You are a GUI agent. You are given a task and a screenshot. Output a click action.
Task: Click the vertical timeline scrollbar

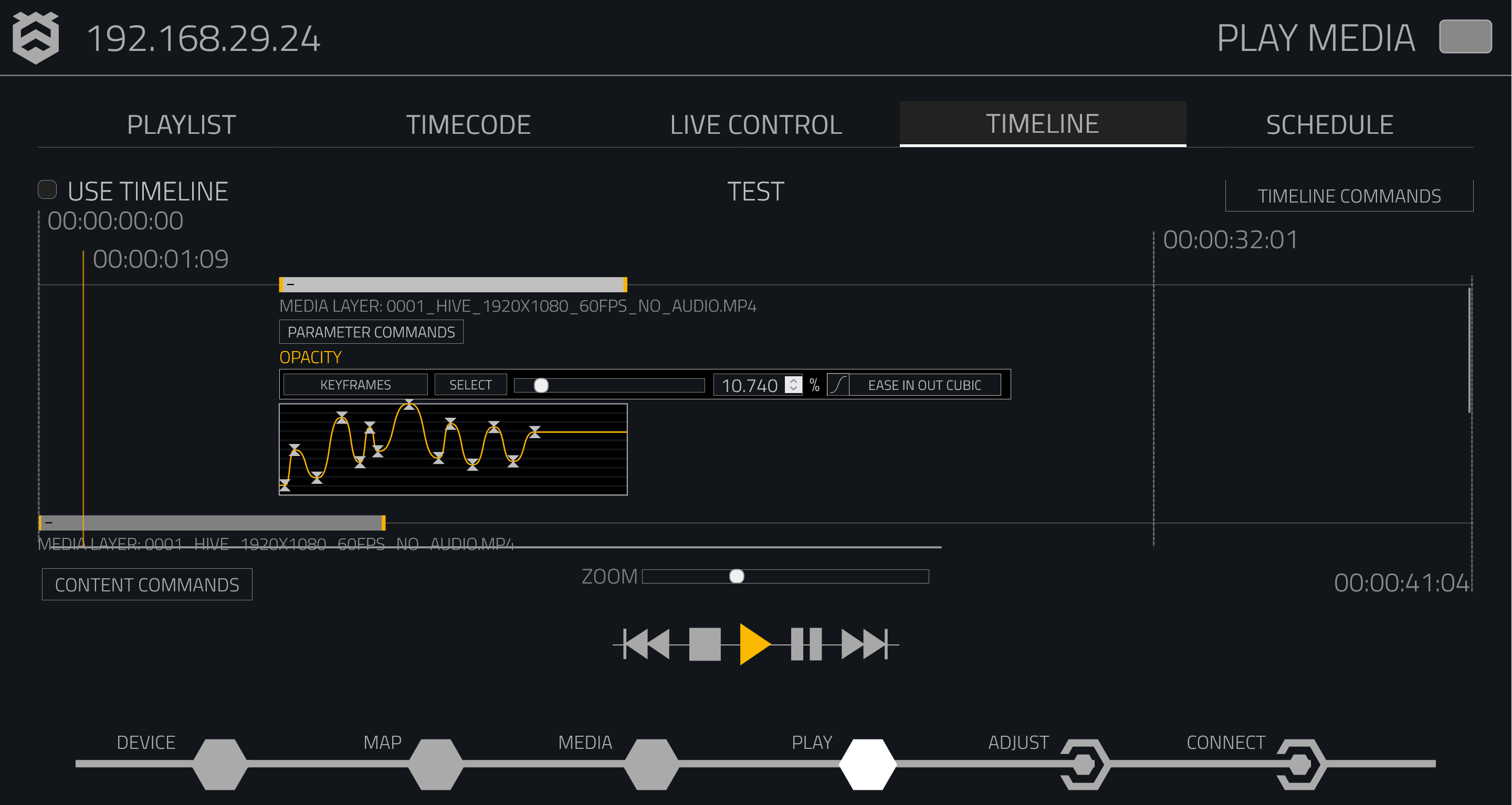tap(1469, 349)
